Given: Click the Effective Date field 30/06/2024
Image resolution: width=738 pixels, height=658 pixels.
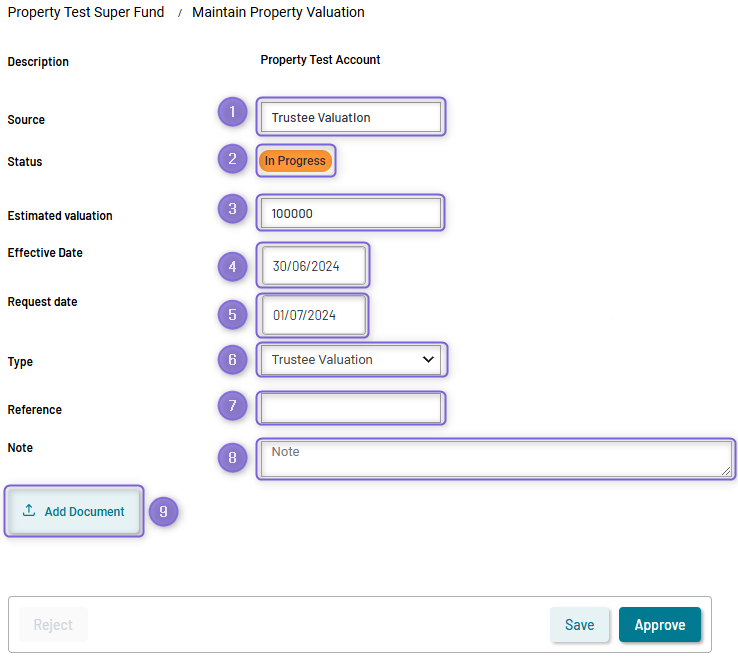Looking at the screenshot, I should 313,266.
